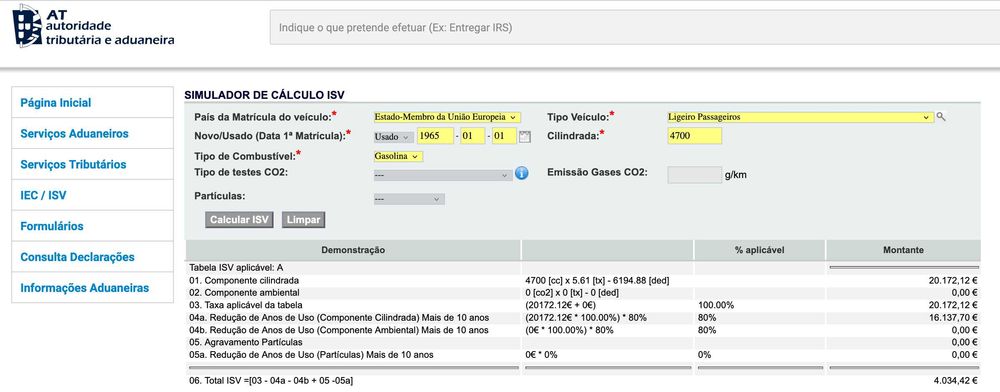The width and height of the screenshot is (1000, 392).
Task: Click the % aplicável column header
Action: (760, 250)
